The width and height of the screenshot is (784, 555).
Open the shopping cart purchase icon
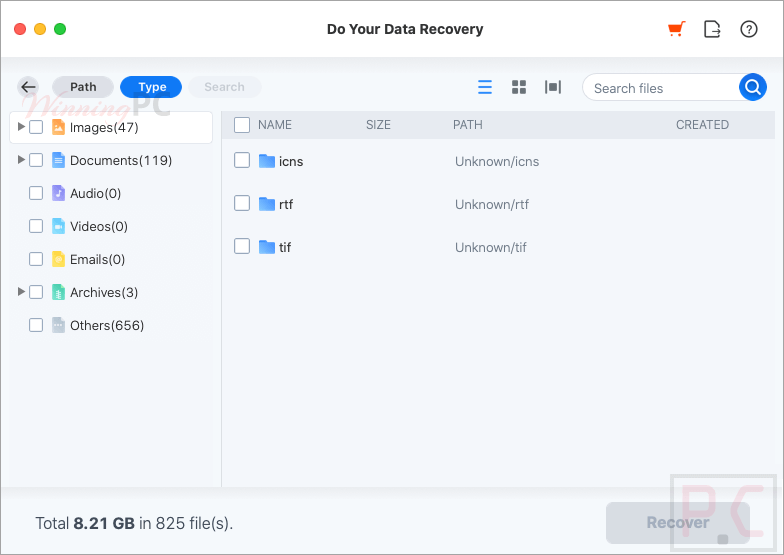676,29
